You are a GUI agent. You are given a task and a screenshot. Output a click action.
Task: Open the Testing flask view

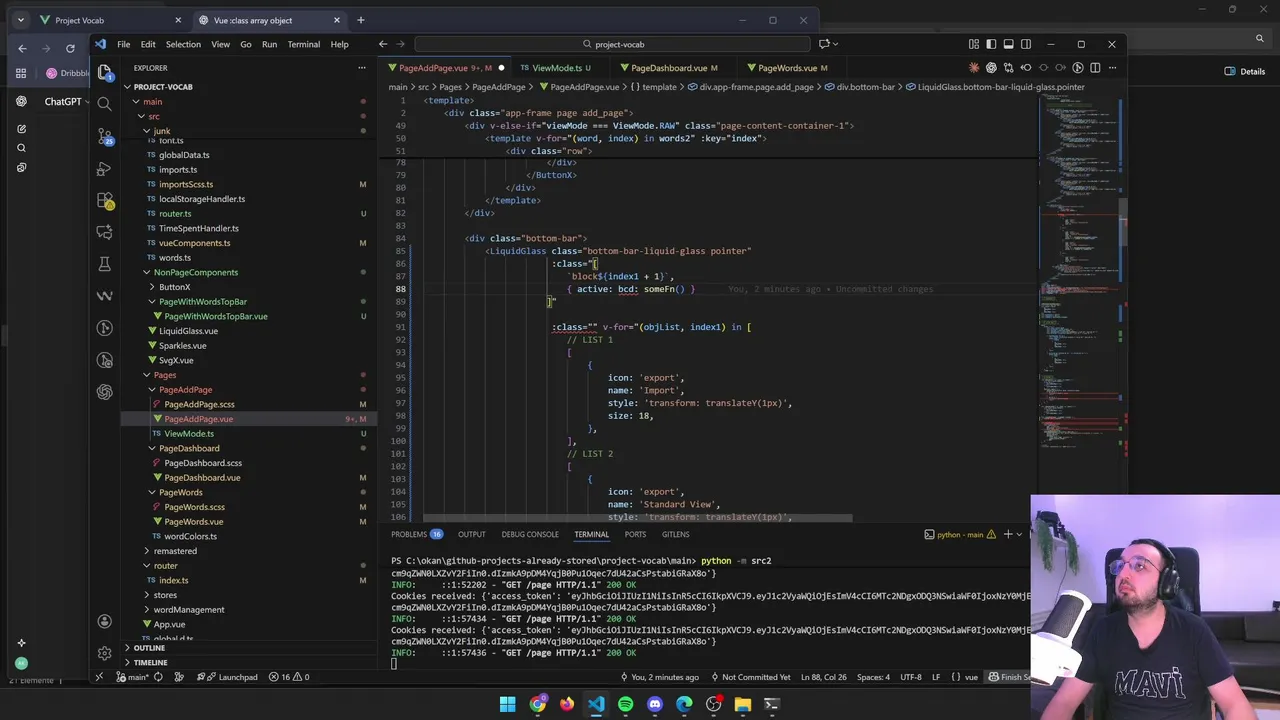(104, 264)
